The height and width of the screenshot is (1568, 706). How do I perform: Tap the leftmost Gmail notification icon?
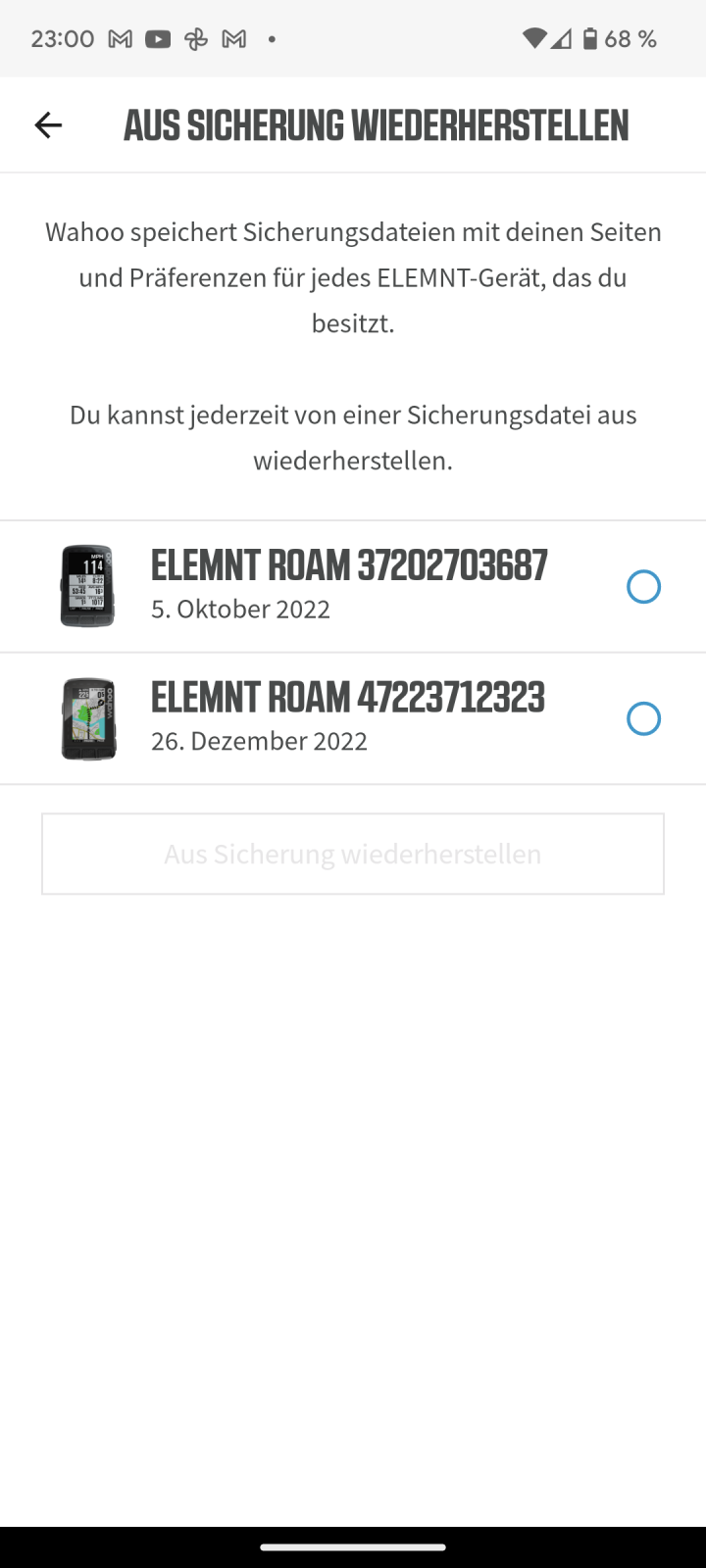tap(120, 39)
